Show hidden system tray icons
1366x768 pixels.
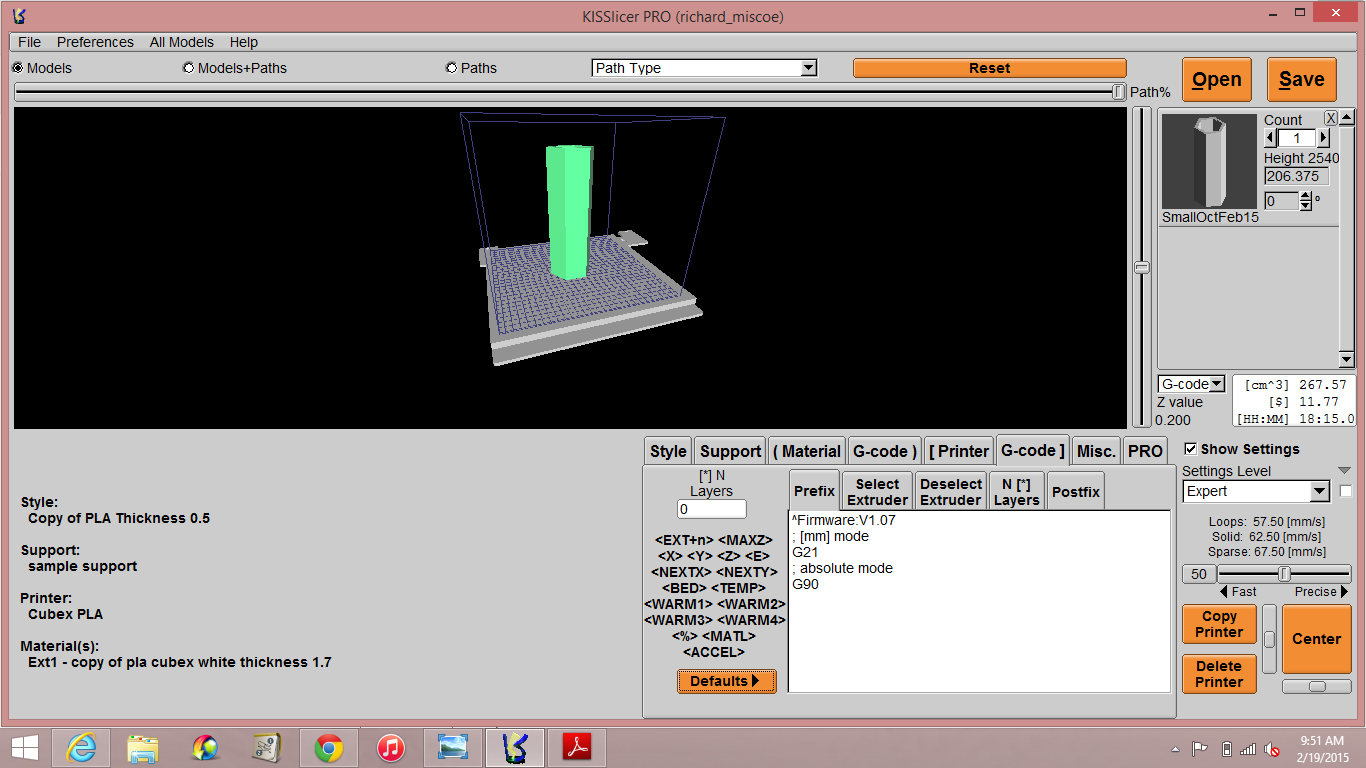pos(1176,749)
